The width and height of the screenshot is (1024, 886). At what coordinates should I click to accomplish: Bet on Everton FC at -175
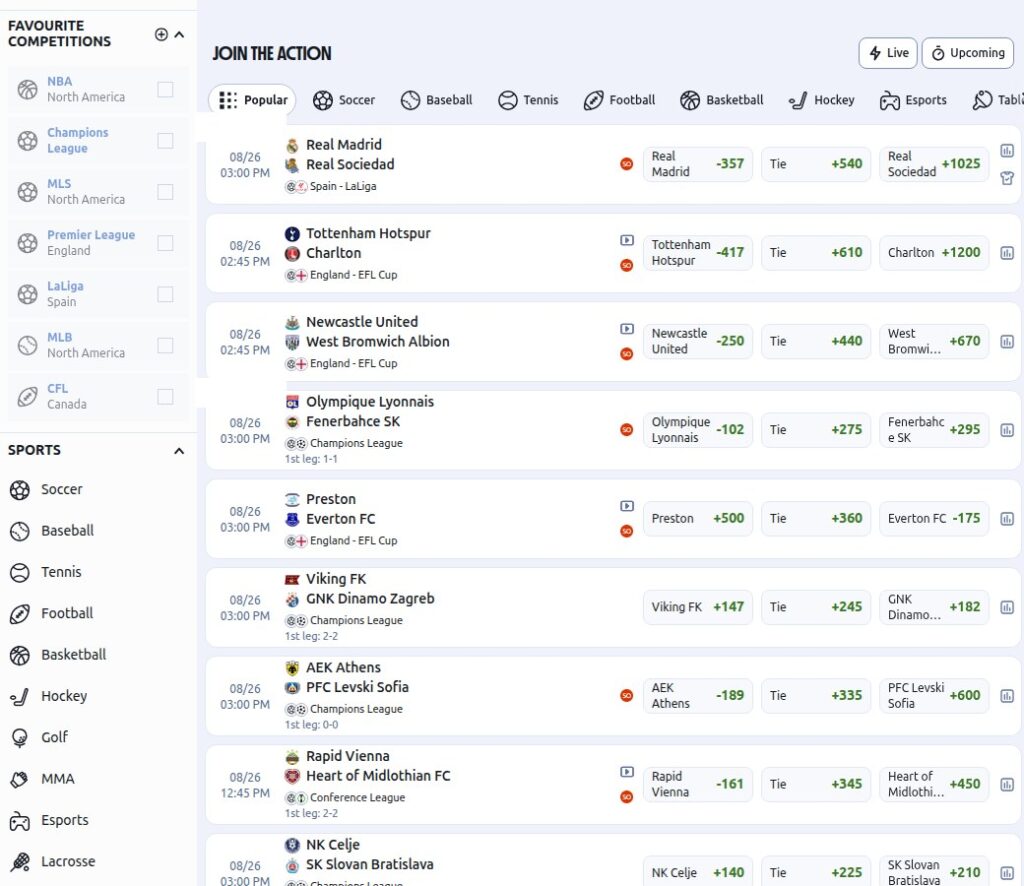coord(934,518)
